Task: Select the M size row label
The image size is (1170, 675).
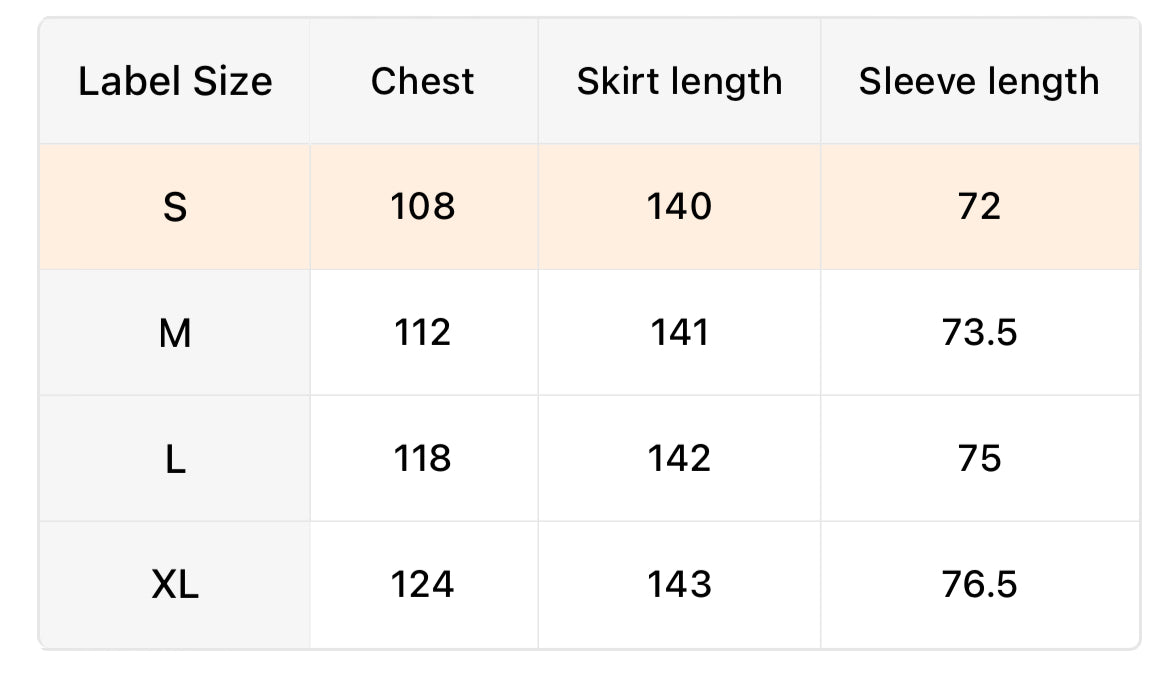Action: coord(175,334)
